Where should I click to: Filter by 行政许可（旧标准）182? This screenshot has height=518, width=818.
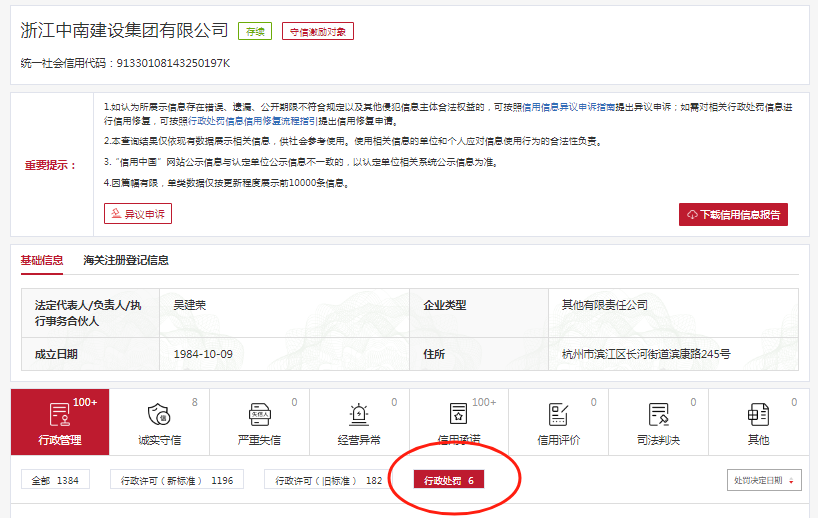[329, 480]
